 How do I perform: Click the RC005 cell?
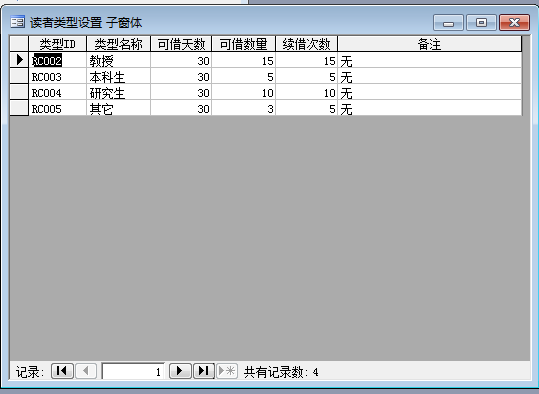click(57, 108)
